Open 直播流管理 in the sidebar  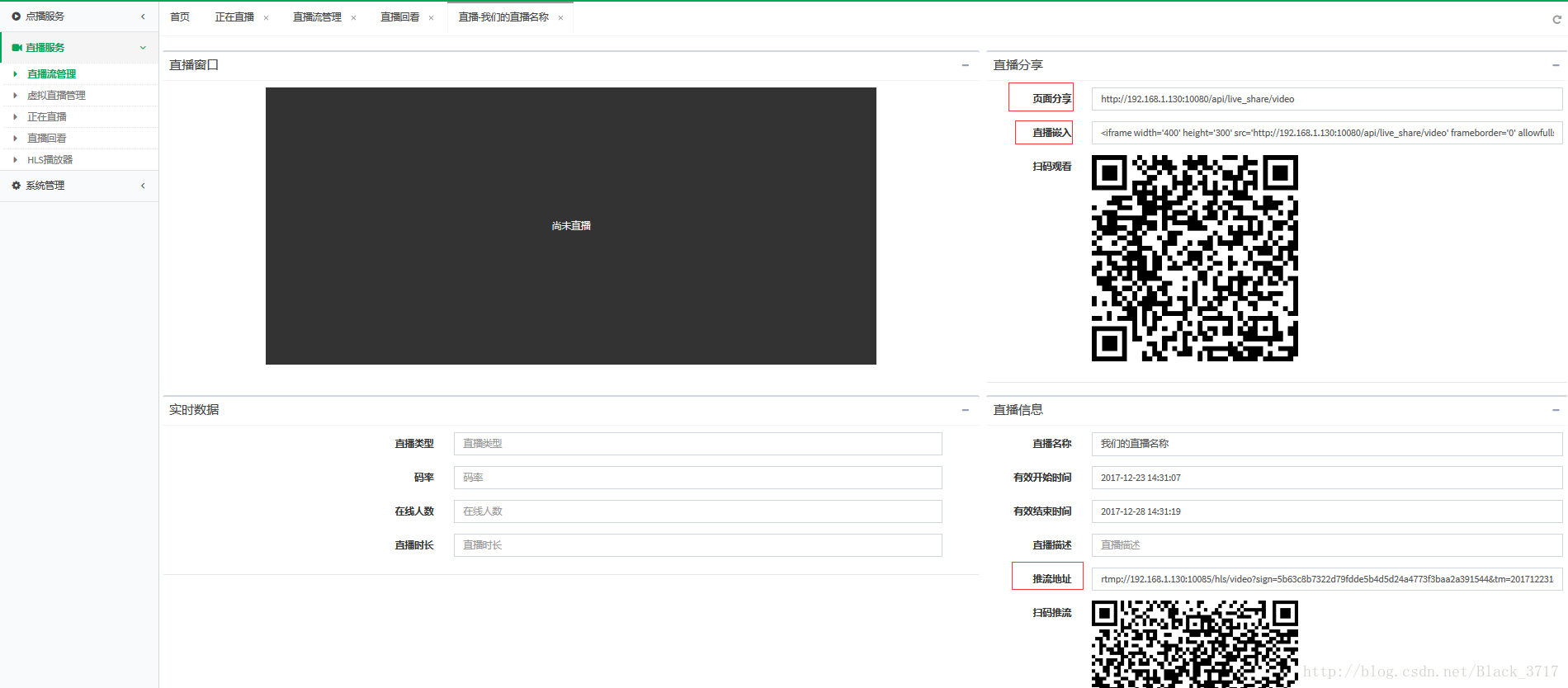(x=51, y=74)
